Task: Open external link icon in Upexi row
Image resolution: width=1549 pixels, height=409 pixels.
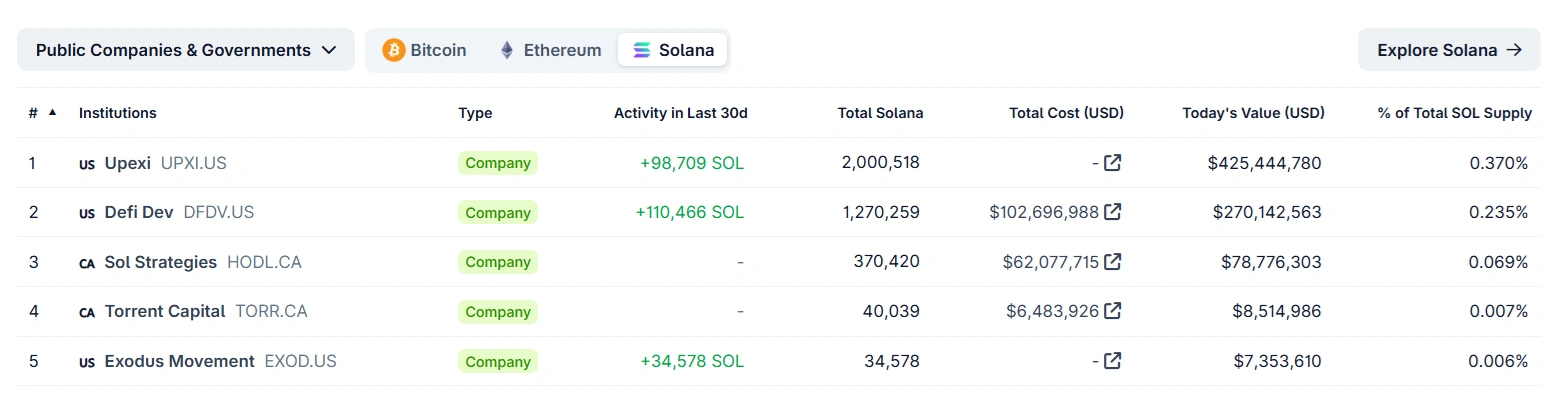Action: pyautogui.click(x=1112, y=162)
